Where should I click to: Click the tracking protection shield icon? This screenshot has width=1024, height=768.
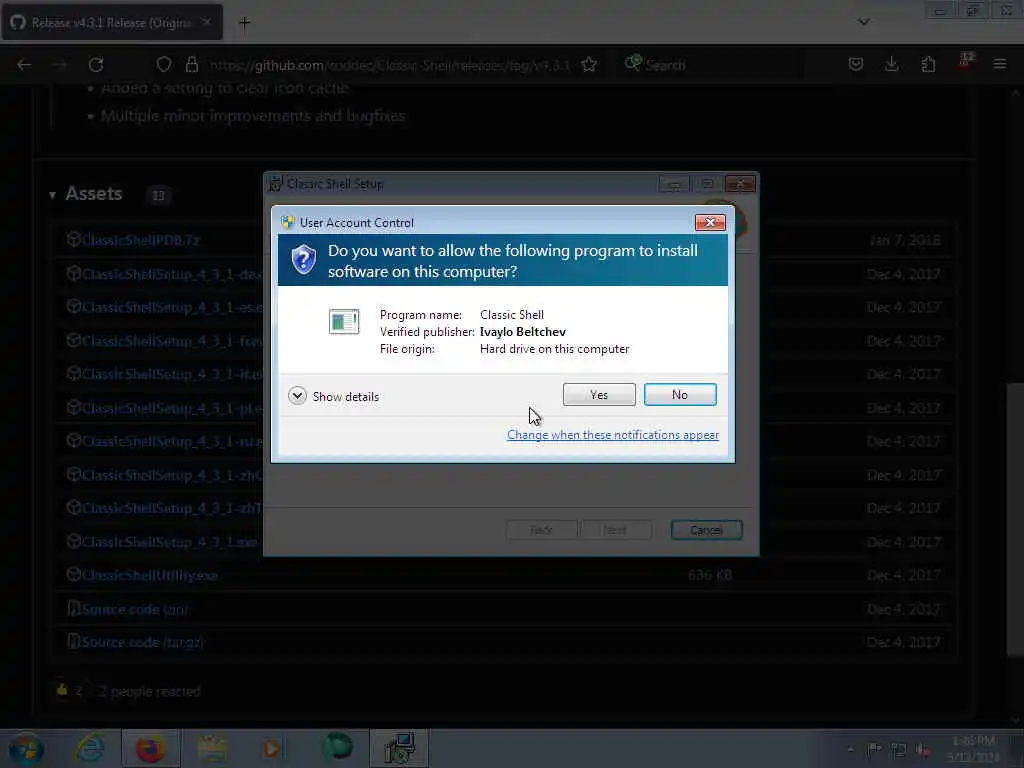point(163,65)
